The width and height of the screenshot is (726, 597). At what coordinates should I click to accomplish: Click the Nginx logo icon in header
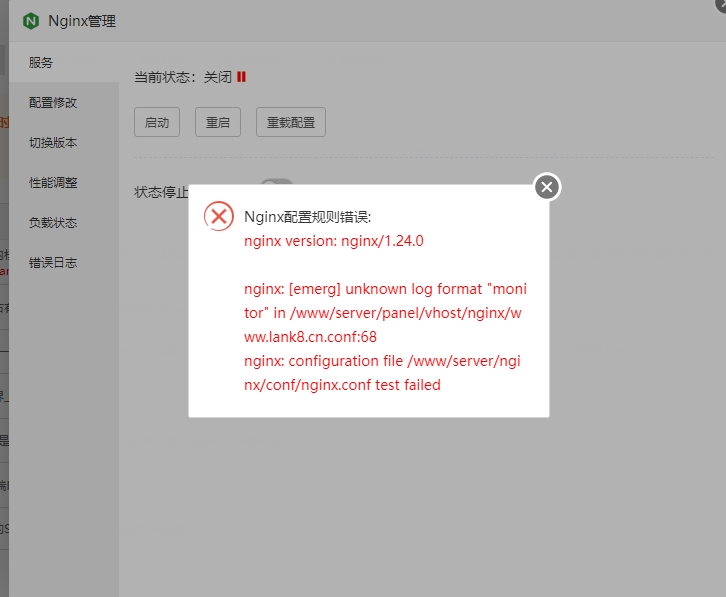coord(31,21)
